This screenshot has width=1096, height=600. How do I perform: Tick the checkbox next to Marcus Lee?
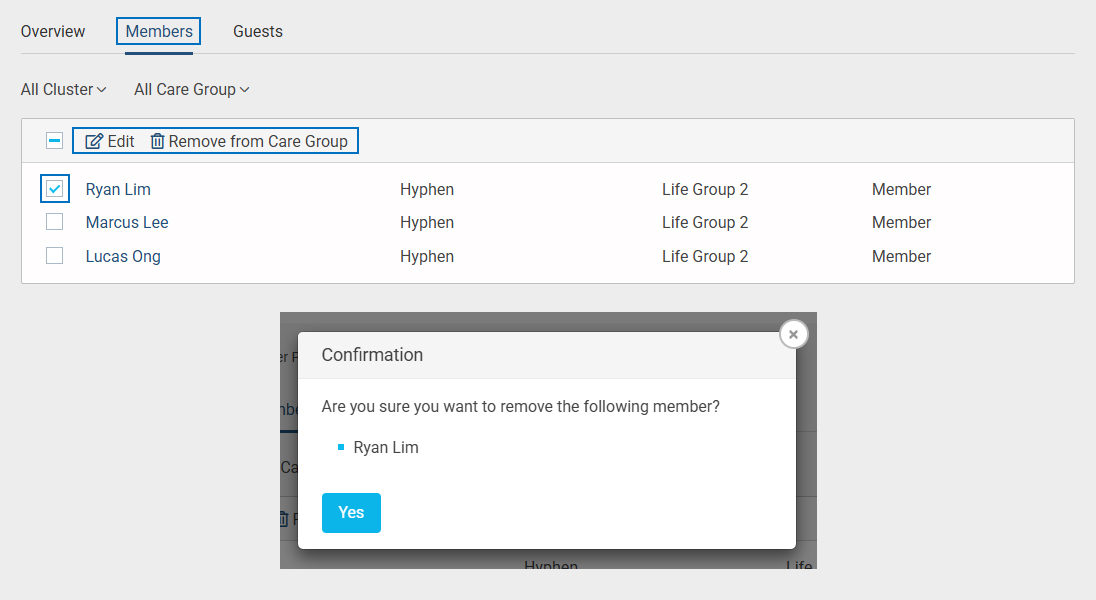click(55, 222)
